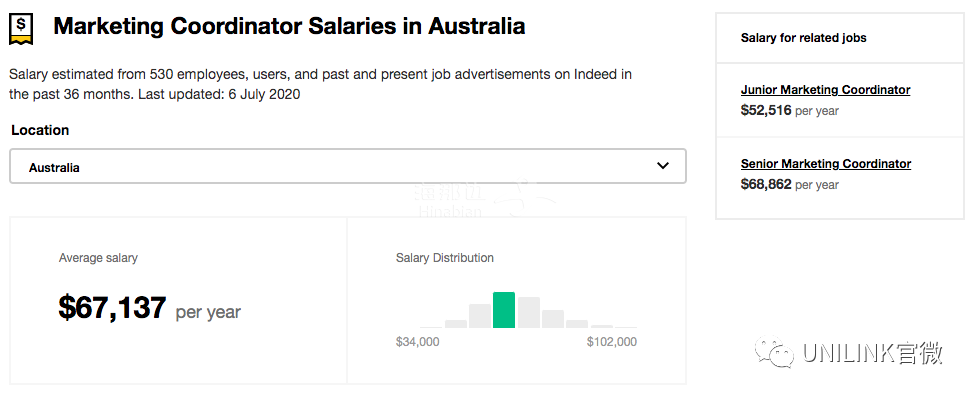
Task: Click the $52,516 per year amount
Action: point(790,110)
